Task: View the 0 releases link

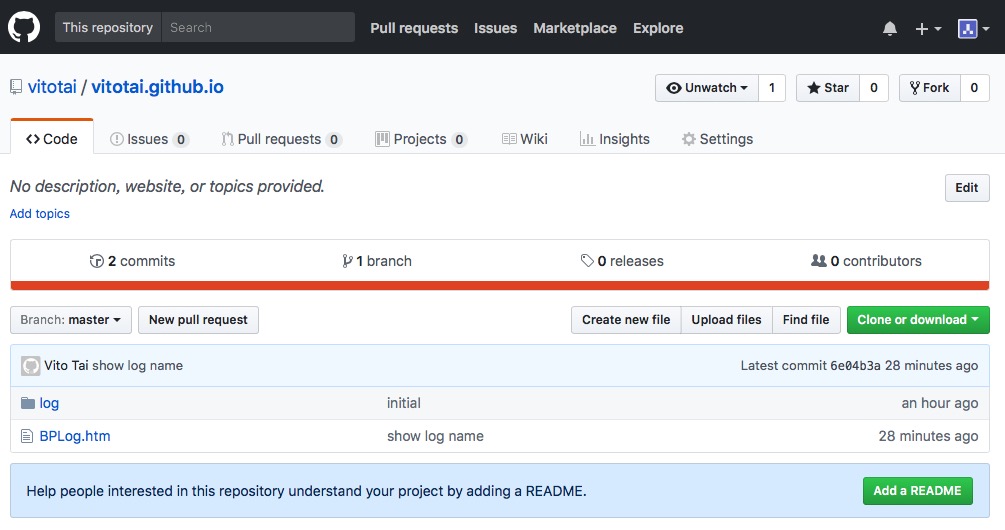Action: [x=622, y=261]
